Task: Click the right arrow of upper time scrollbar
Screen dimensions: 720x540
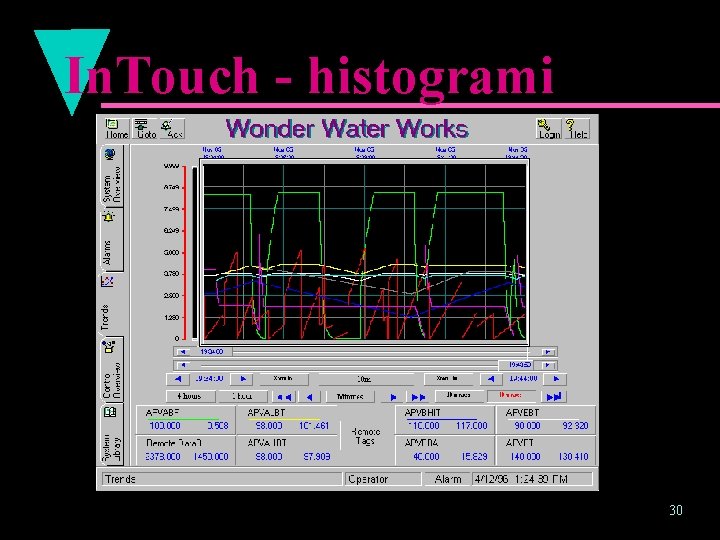Action: [x=547, y=352]
